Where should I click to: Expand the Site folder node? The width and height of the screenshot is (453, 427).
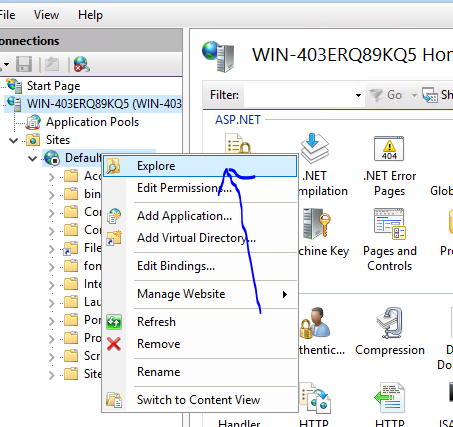51,375
